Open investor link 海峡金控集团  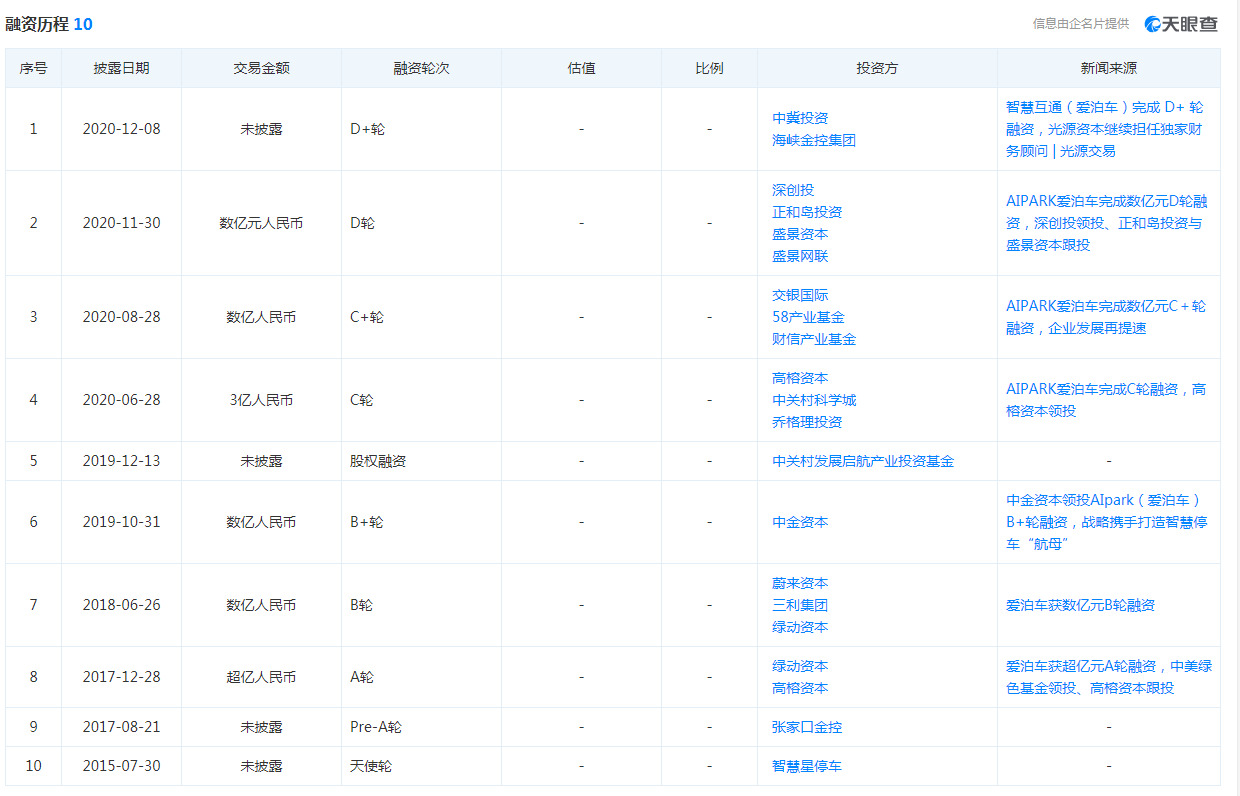click(x=814, y=140)
